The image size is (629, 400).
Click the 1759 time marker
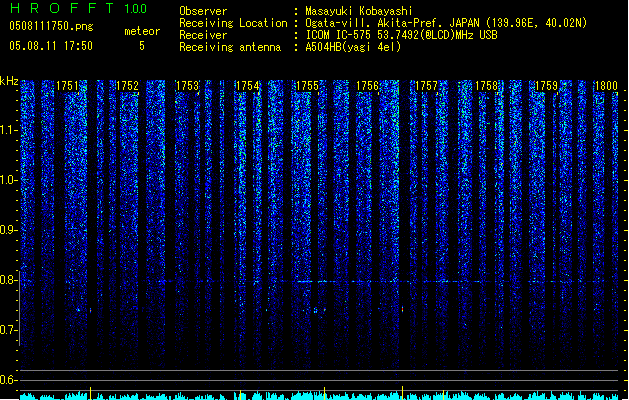[546, 86]
